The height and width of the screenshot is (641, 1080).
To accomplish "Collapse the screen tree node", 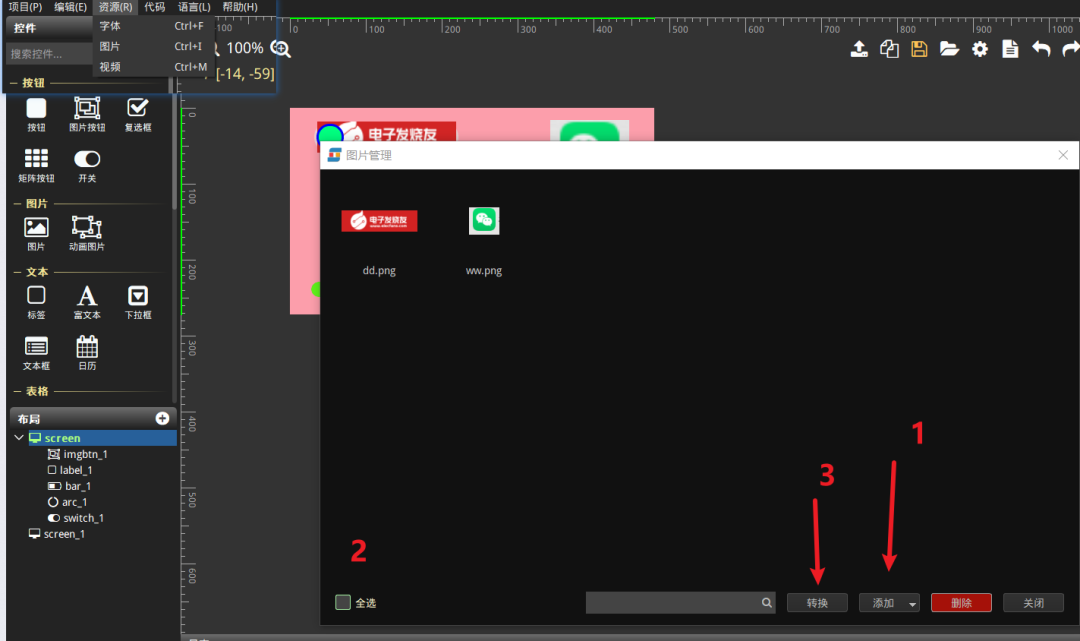I will pyautogui.click(x=19, y=438).
